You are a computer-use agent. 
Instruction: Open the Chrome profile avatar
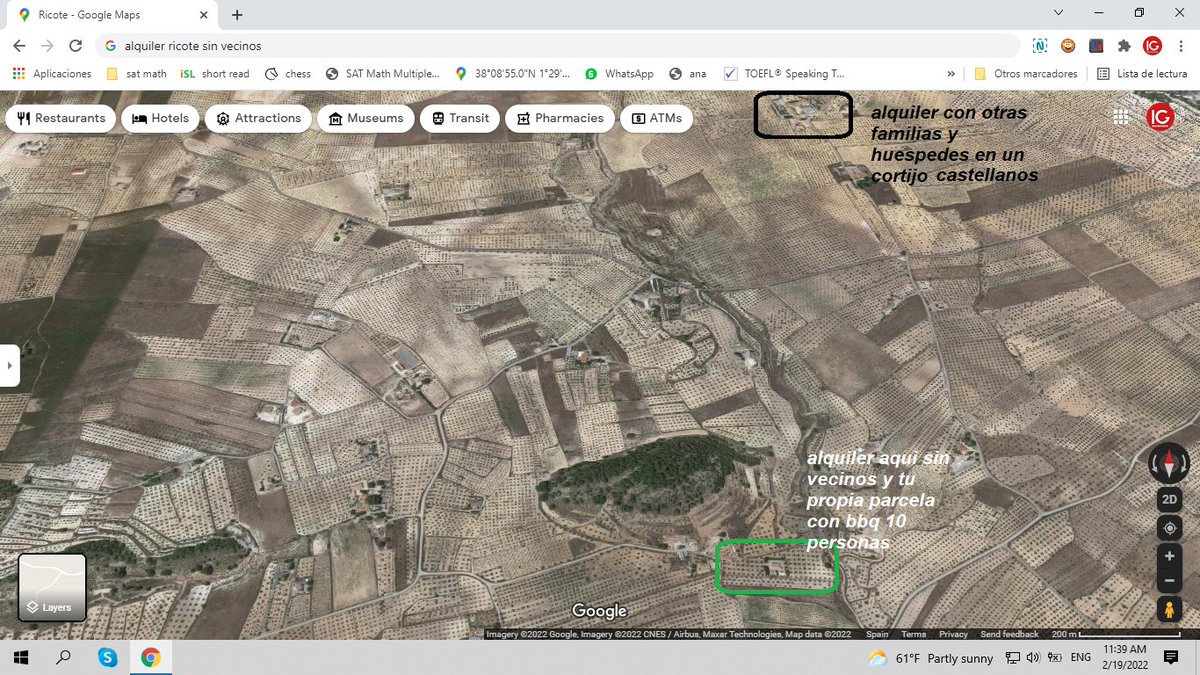pyautogui.click(x=1152, y=46)
